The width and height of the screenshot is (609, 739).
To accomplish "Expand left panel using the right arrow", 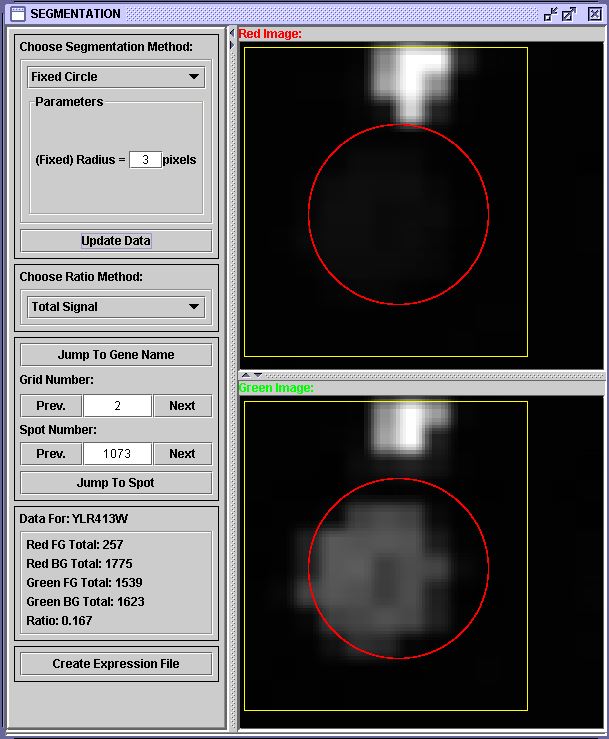I will tap(231, 45).
